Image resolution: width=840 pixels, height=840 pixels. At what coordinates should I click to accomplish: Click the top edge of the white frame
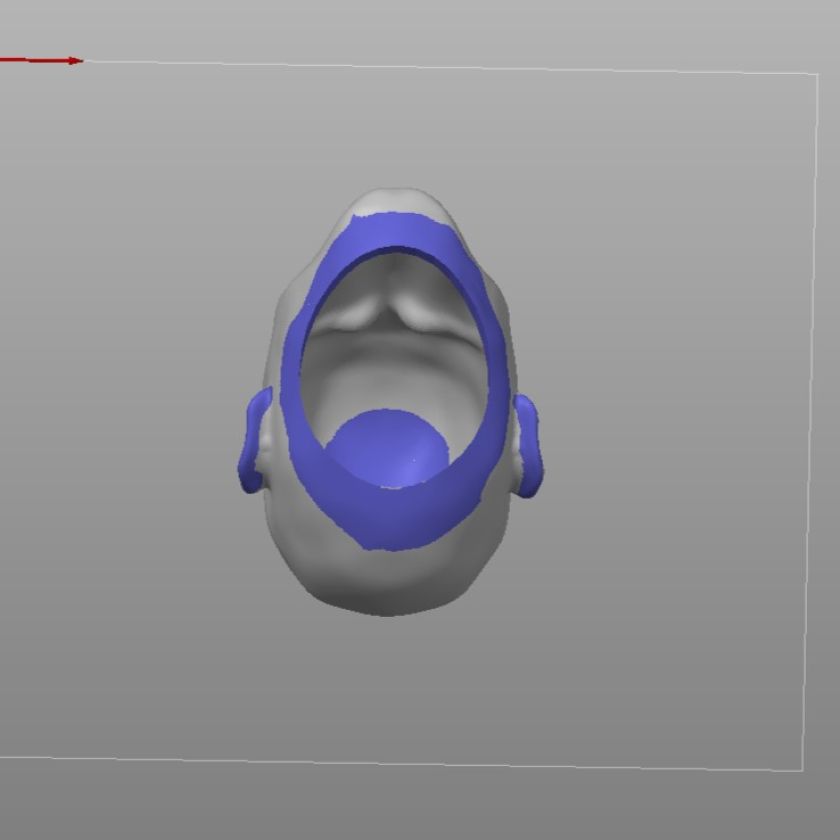pos(450,67)
